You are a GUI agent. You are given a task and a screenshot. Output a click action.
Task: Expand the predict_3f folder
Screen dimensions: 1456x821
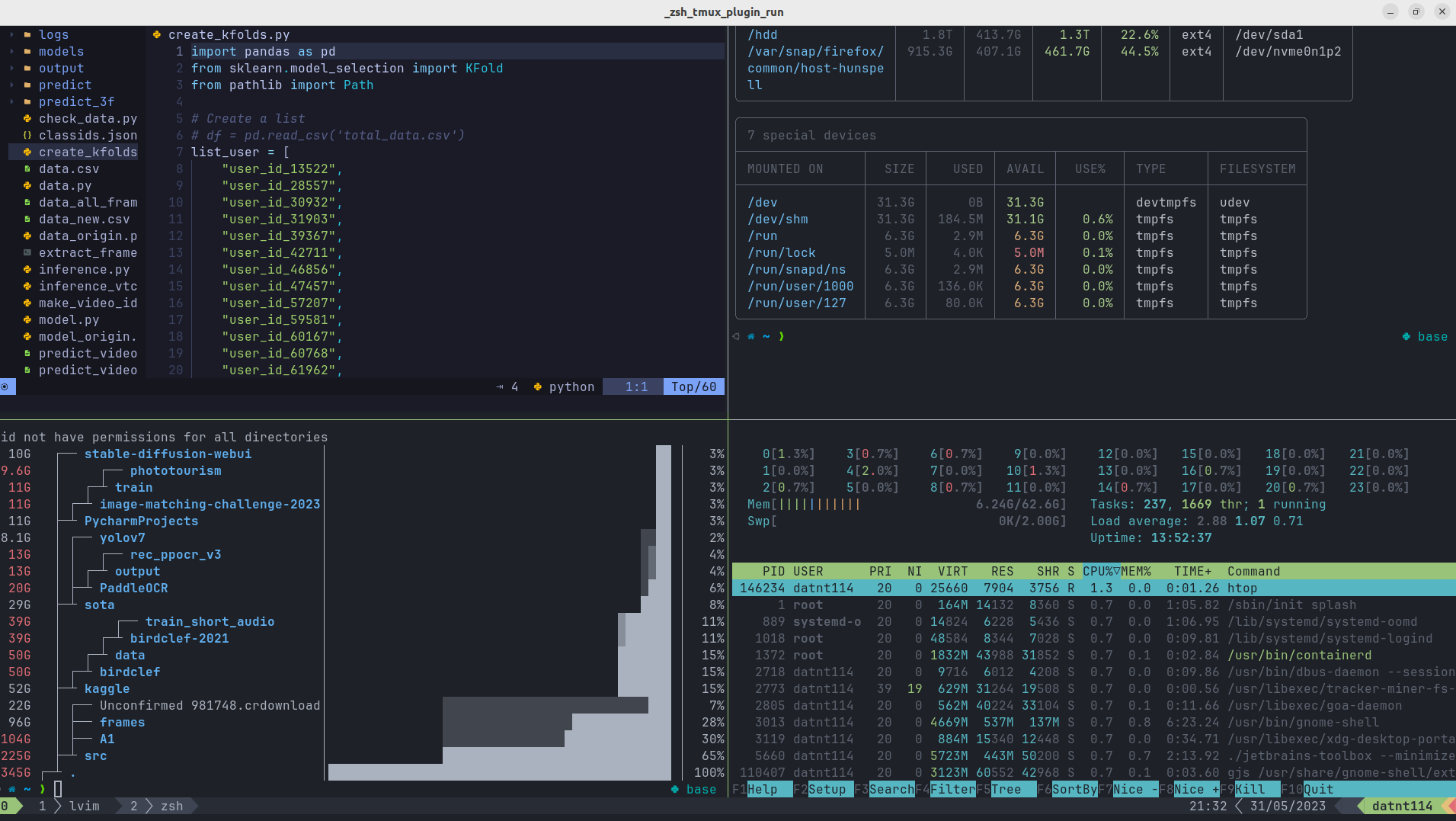[x=11, y=101]
